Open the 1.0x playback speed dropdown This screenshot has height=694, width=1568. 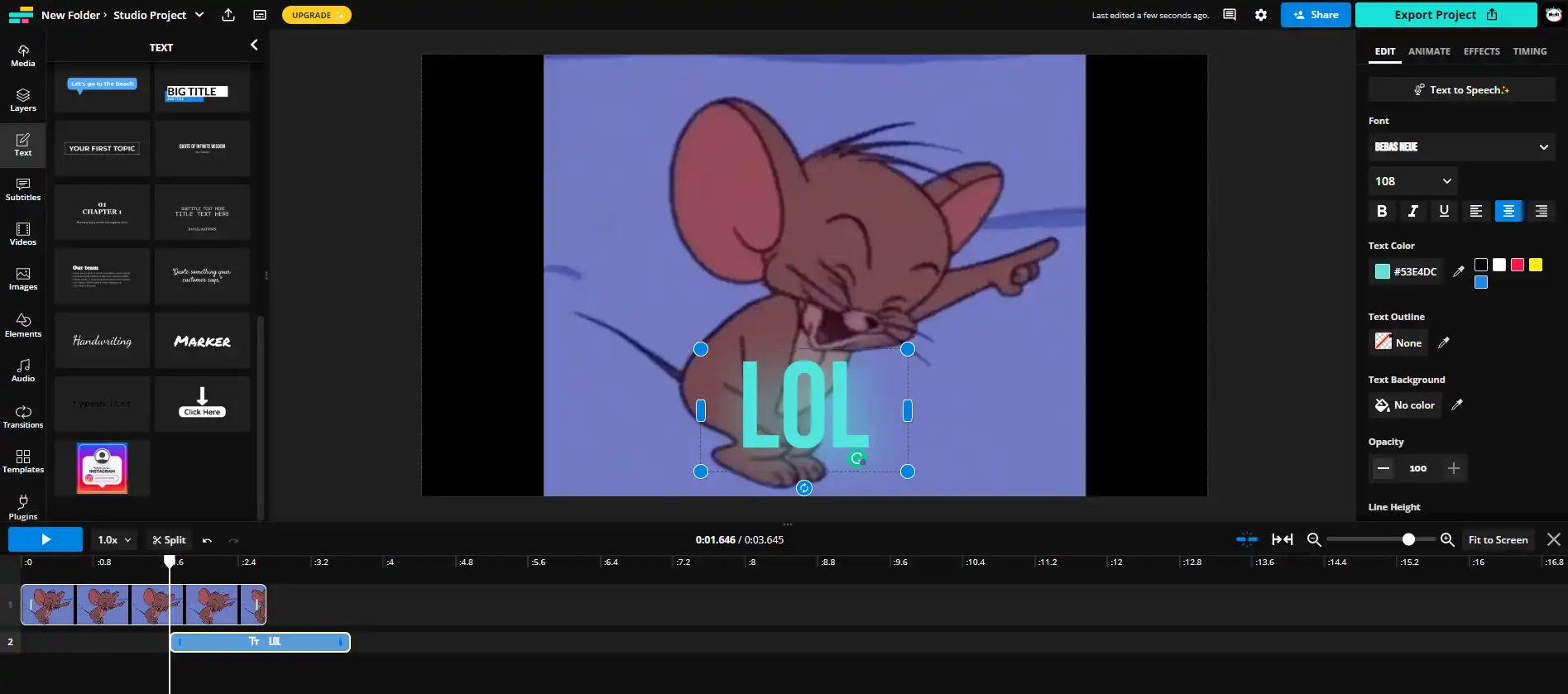click(114, 539)
